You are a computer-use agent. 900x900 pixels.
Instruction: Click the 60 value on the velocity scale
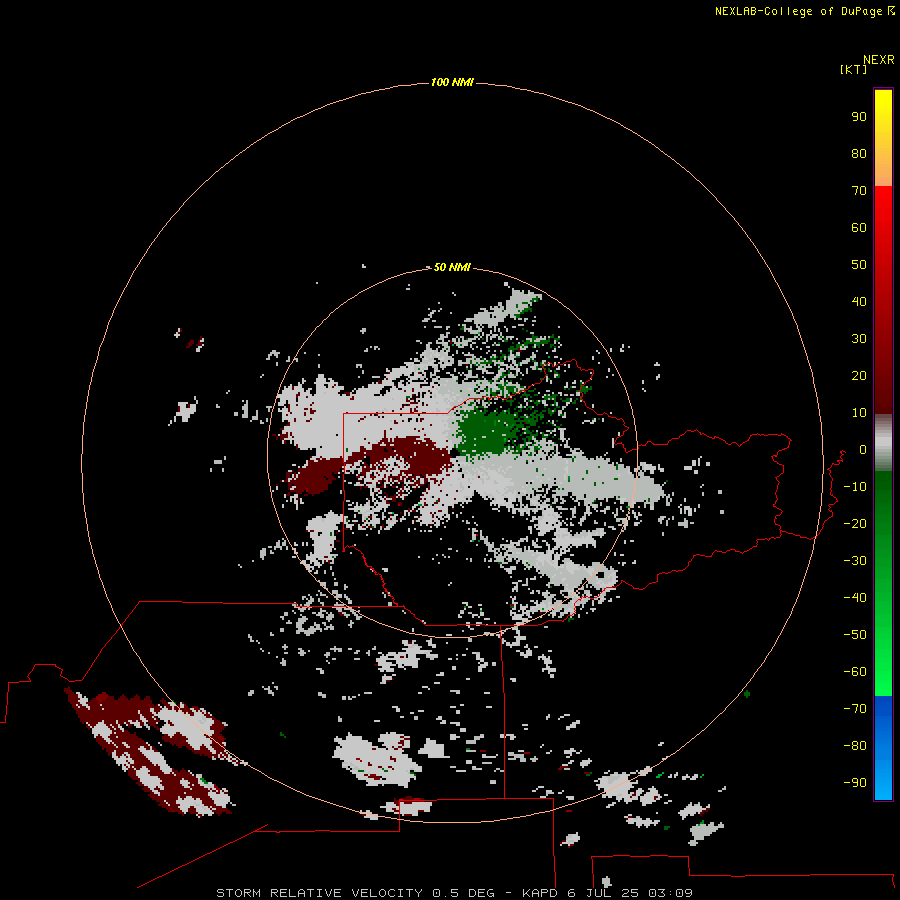point(859,227)
